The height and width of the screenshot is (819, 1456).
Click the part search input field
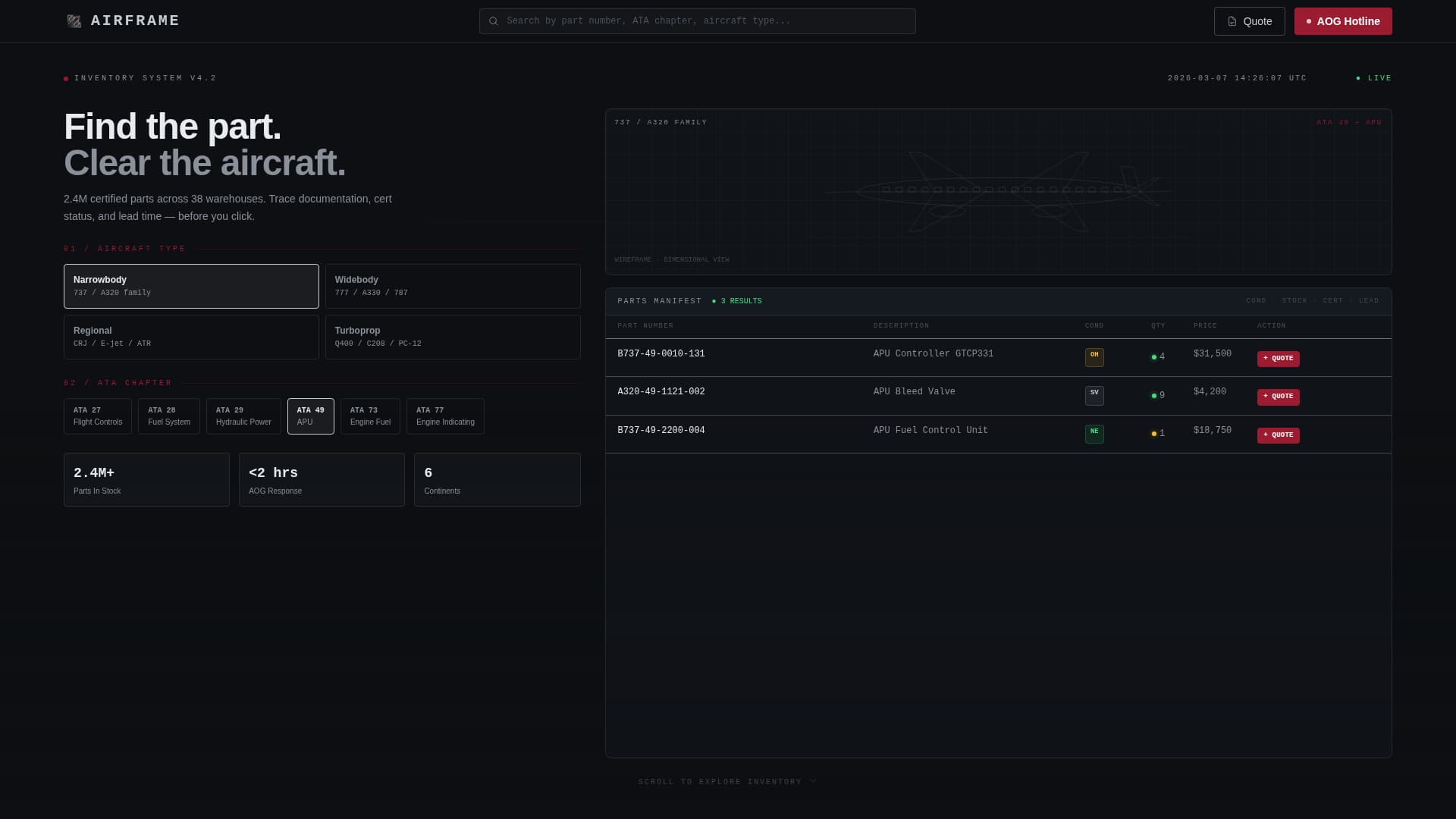point(705,21)
